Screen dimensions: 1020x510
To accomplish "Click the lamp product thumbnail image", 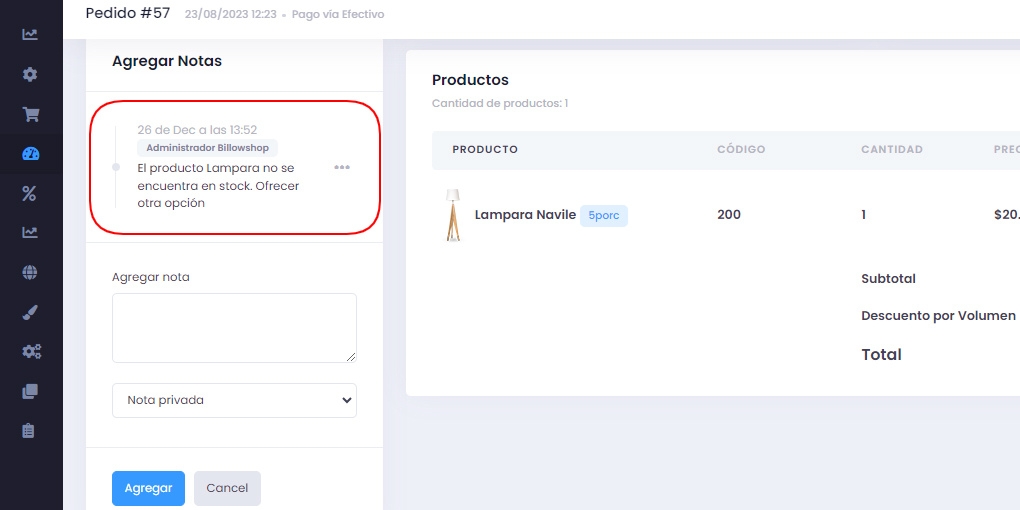I will click(453, 215).
